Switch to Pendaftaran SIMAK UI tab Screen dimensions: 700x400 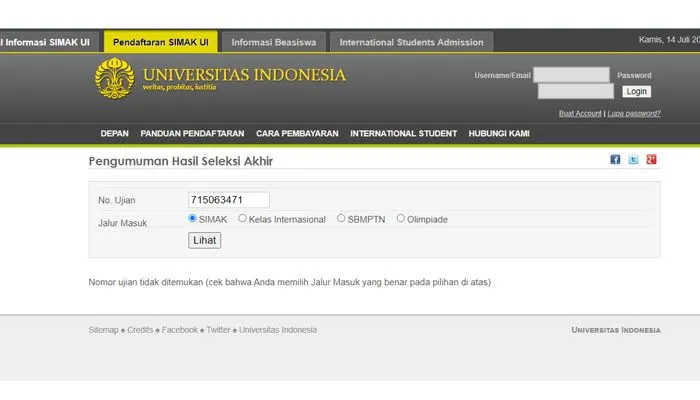(161, 42)
